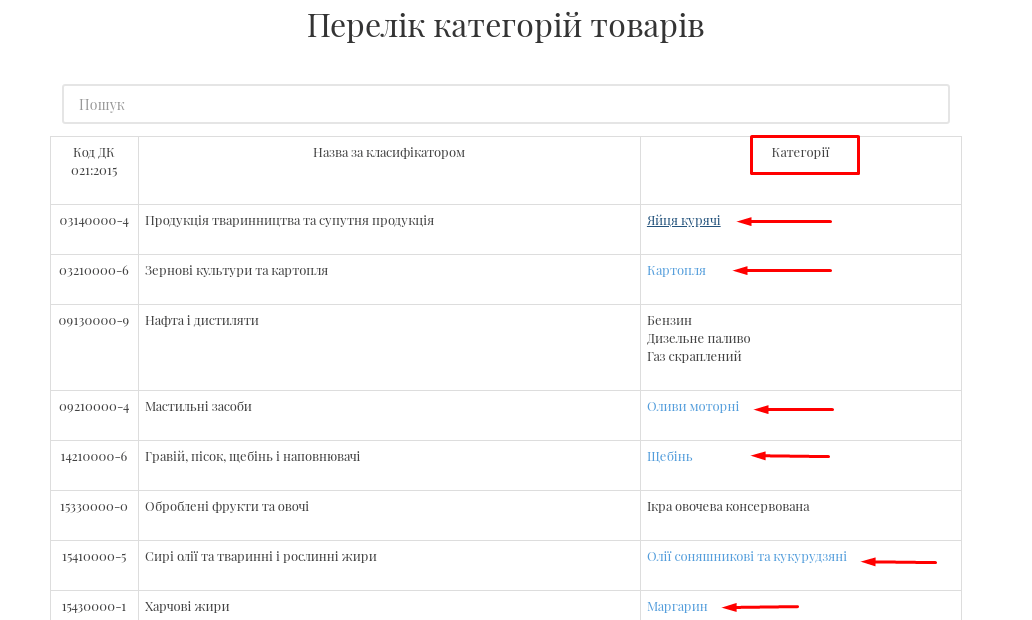
Task: Click Ікра овочева консервована category text
Action: (x=727, y=506)
